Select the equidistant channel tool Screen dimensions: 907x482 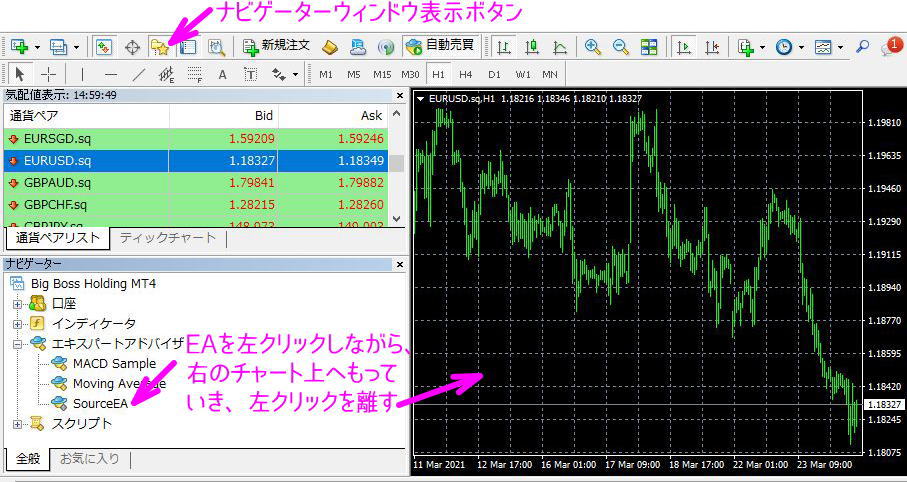point(167,74)
